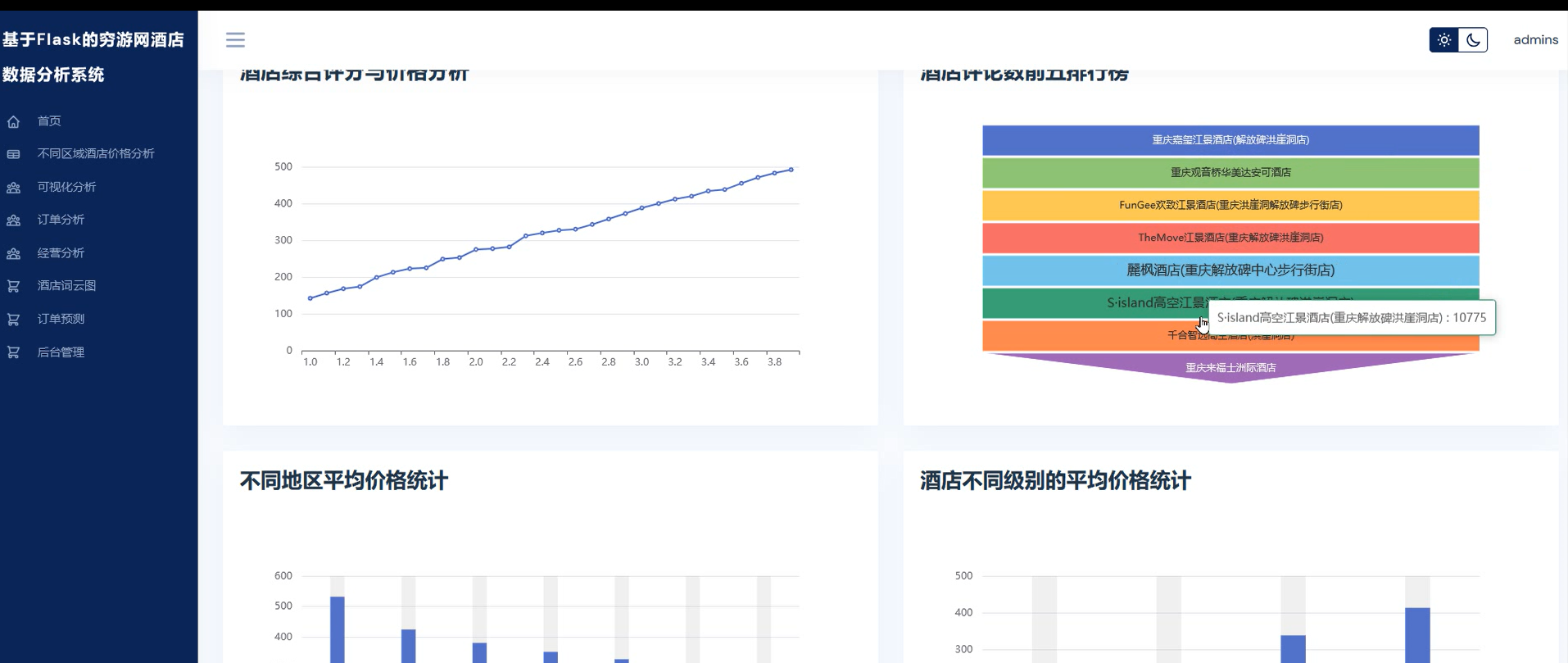
Task: Click the tallest bar in 酒店不同级别的平均价格统计
Action: pos(1417,635)
